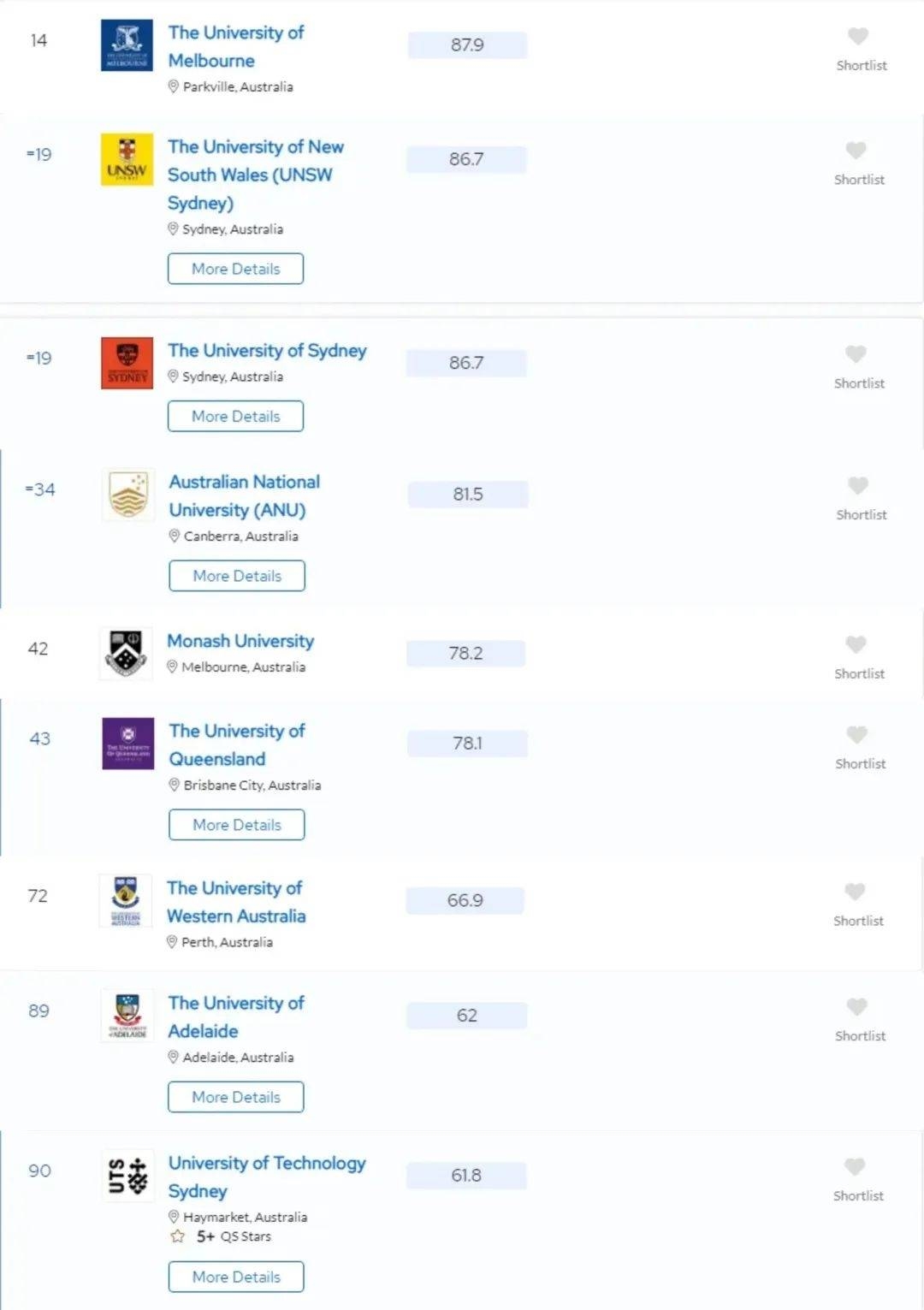The height and width of the screenshot is (1310, 924).
Task: Click the 87.9 score bar for Melbourne
Action: click(467, 45)
